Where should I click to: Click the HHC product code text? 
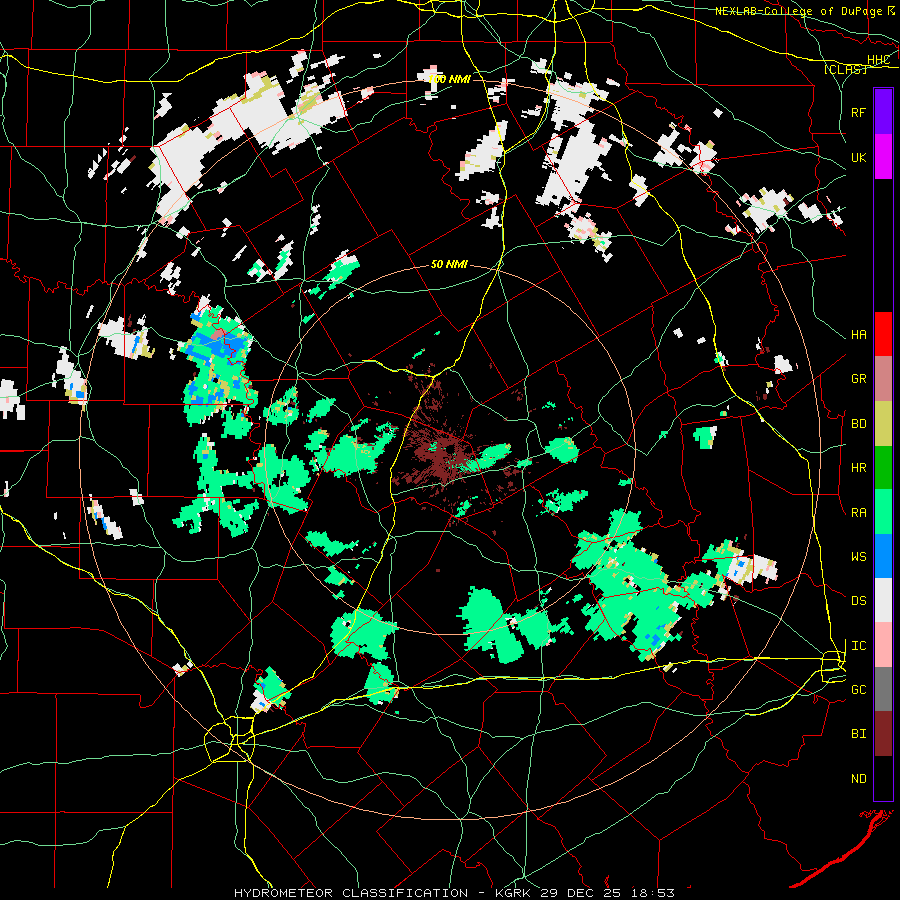(x=878, y=60)
